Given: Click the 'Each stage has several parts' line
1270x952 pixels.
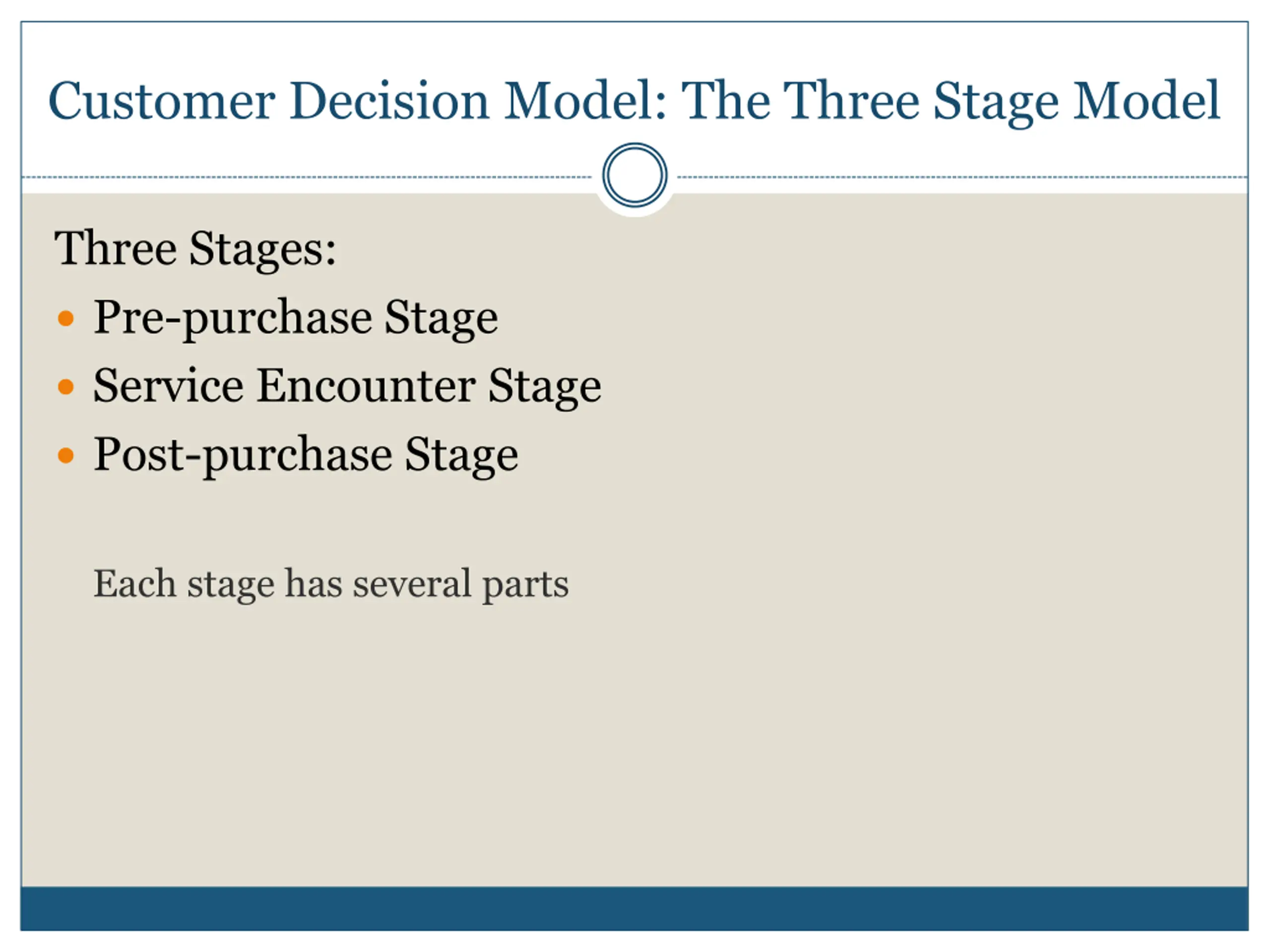Looking at the screenshot, I should [331, 584].
